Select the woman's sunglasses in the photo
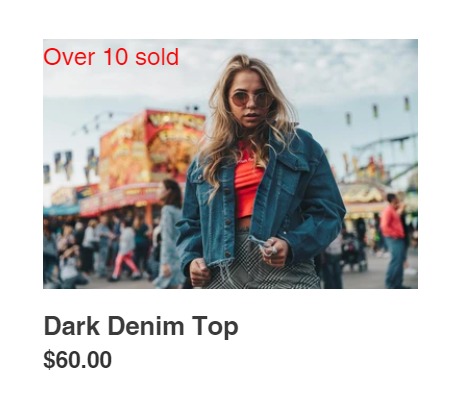Image resolution: width=459 pixels, height=420 pixels. [252, 99]
